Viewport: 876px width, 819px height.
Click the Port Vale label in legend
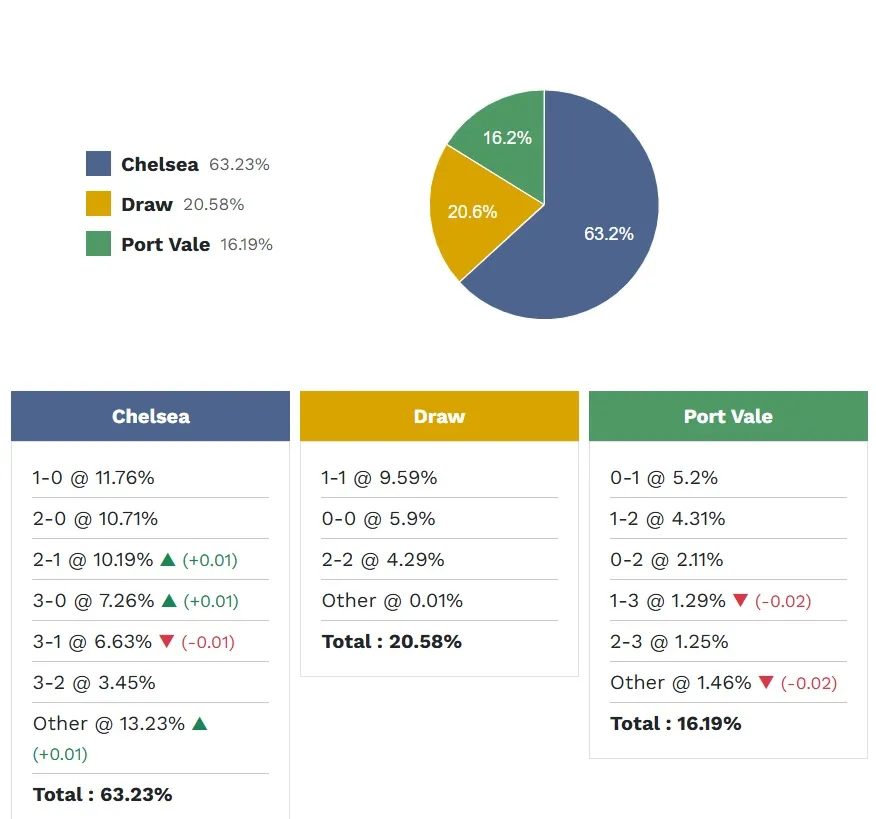pos(165,245)
